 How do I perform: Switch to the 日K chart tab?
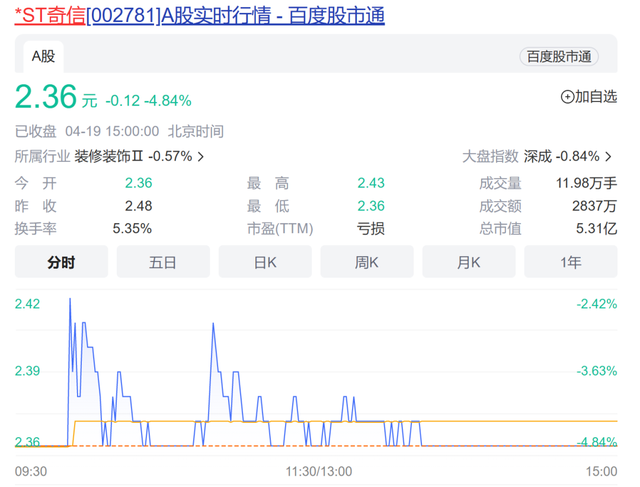click(x=265, y=262)
